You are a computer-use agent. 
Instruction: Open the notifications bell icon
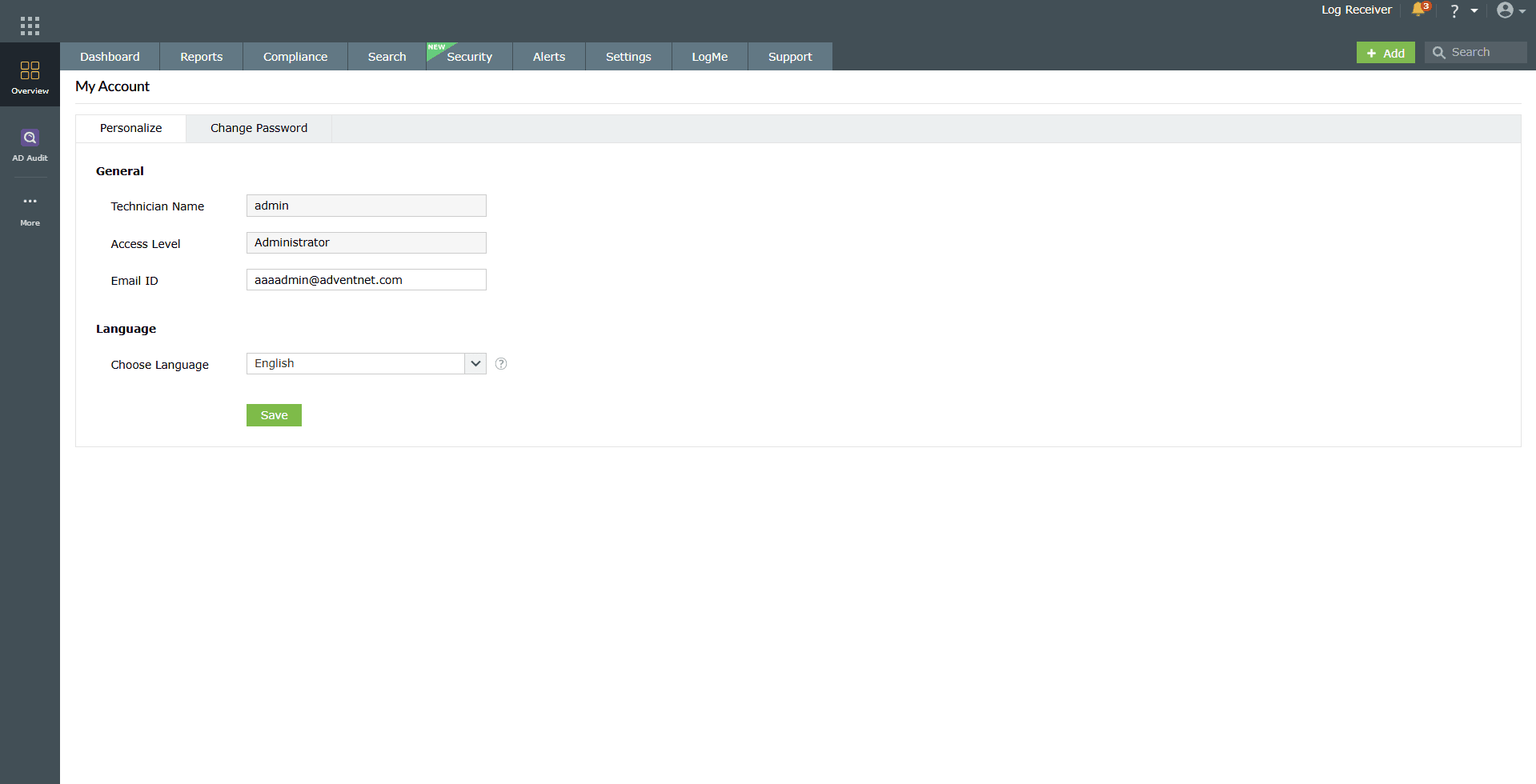(1420, 10)
